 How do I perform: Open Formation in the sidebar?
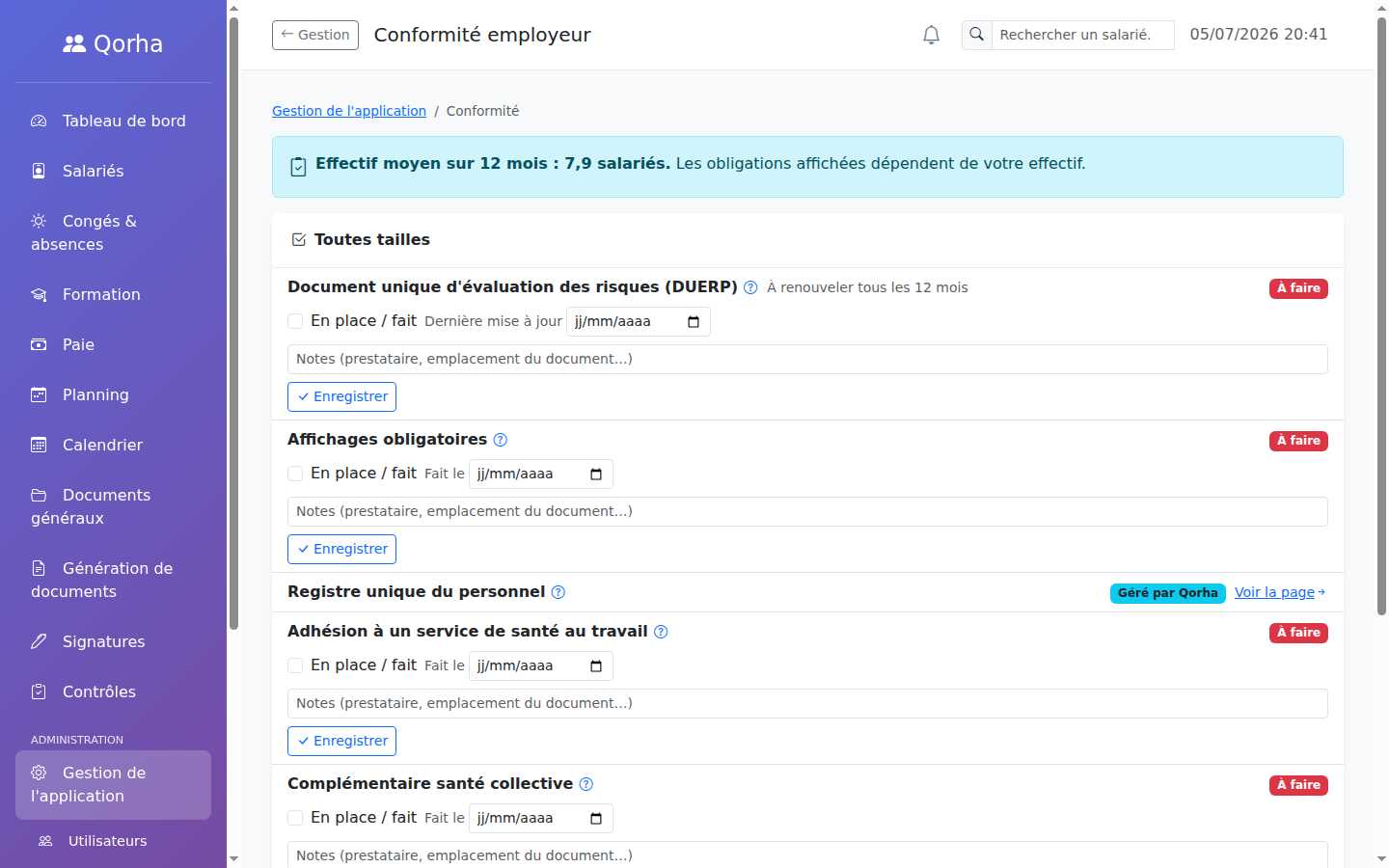[x=113, y=294]
